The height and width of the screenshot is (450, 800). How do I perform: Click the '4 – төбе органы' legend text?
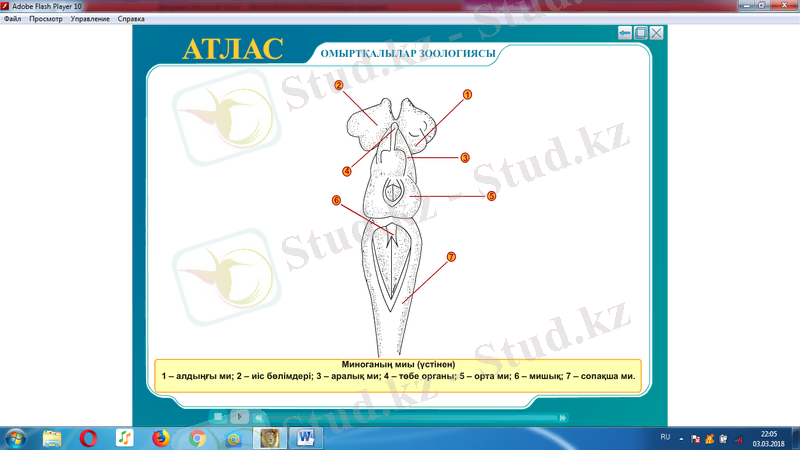pyautogui.click(x=420, y=376)
